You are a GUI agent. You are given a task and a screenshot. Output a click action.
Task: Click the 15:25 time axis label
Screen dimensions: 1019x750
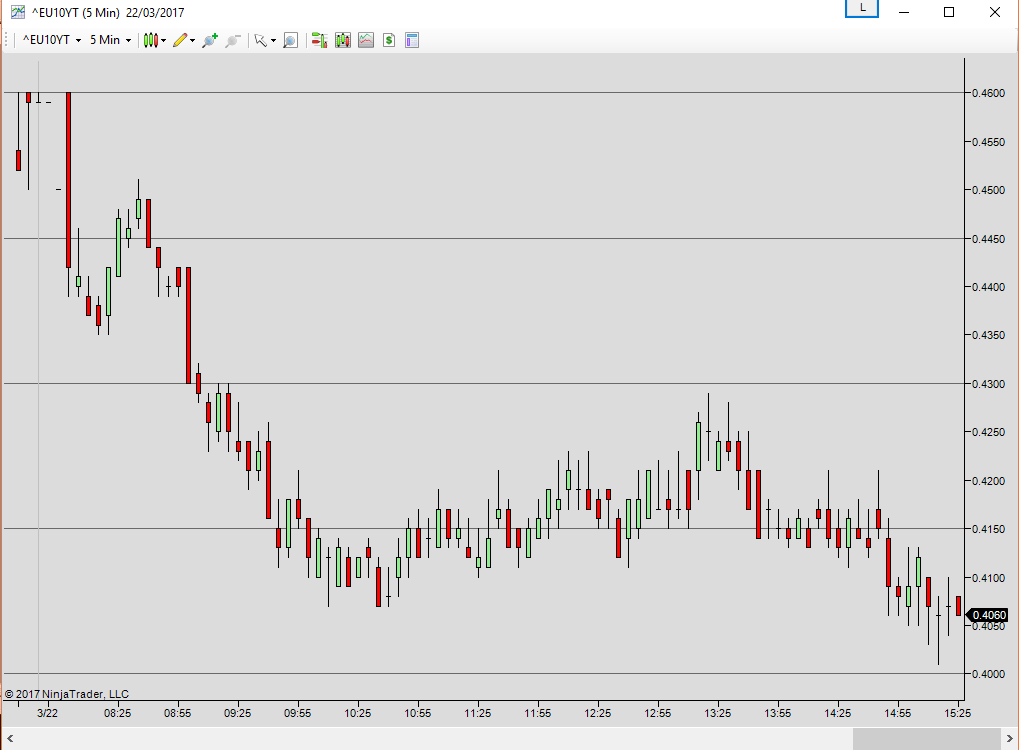(x=957, y=713)
